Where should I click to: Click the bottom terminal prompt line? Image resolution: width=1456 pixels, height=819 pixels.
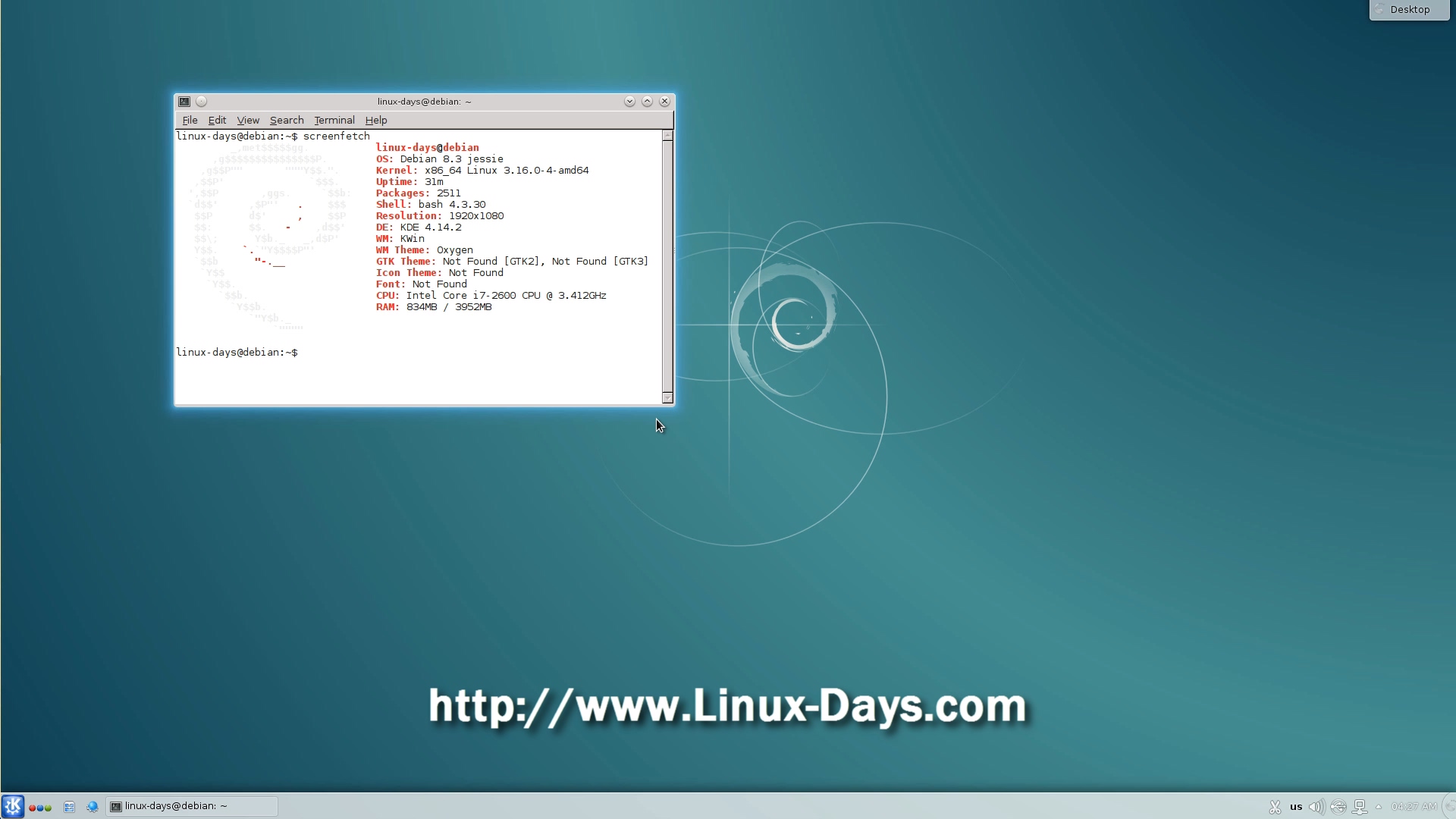pos(237,353)
